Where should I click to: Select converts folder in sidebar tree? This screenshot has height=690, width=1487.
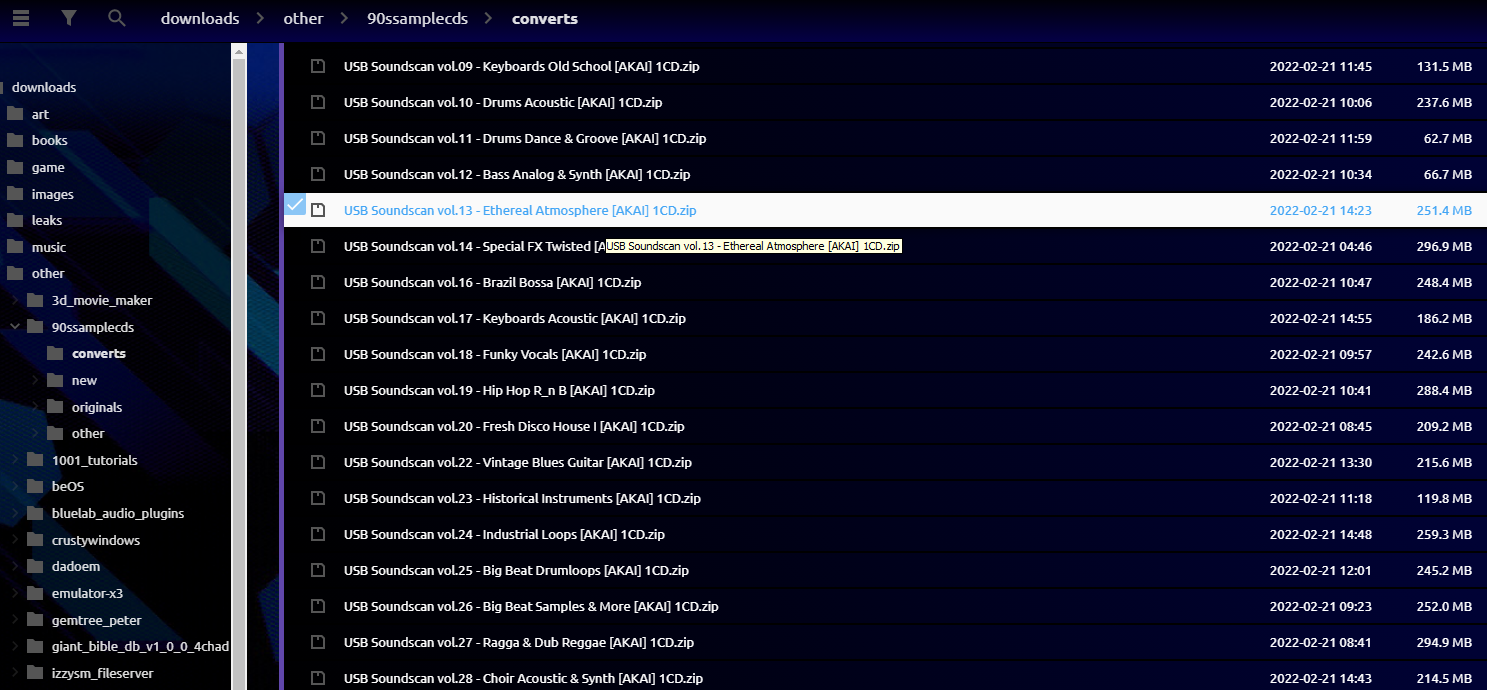(x=99, y=353)
